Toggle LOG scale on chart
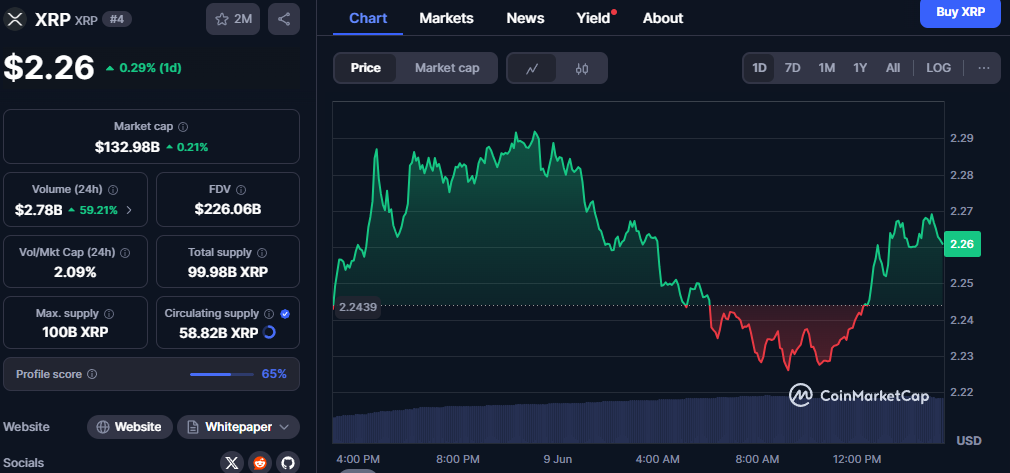This screenshot has height=473, width=1010. [939, 68]
